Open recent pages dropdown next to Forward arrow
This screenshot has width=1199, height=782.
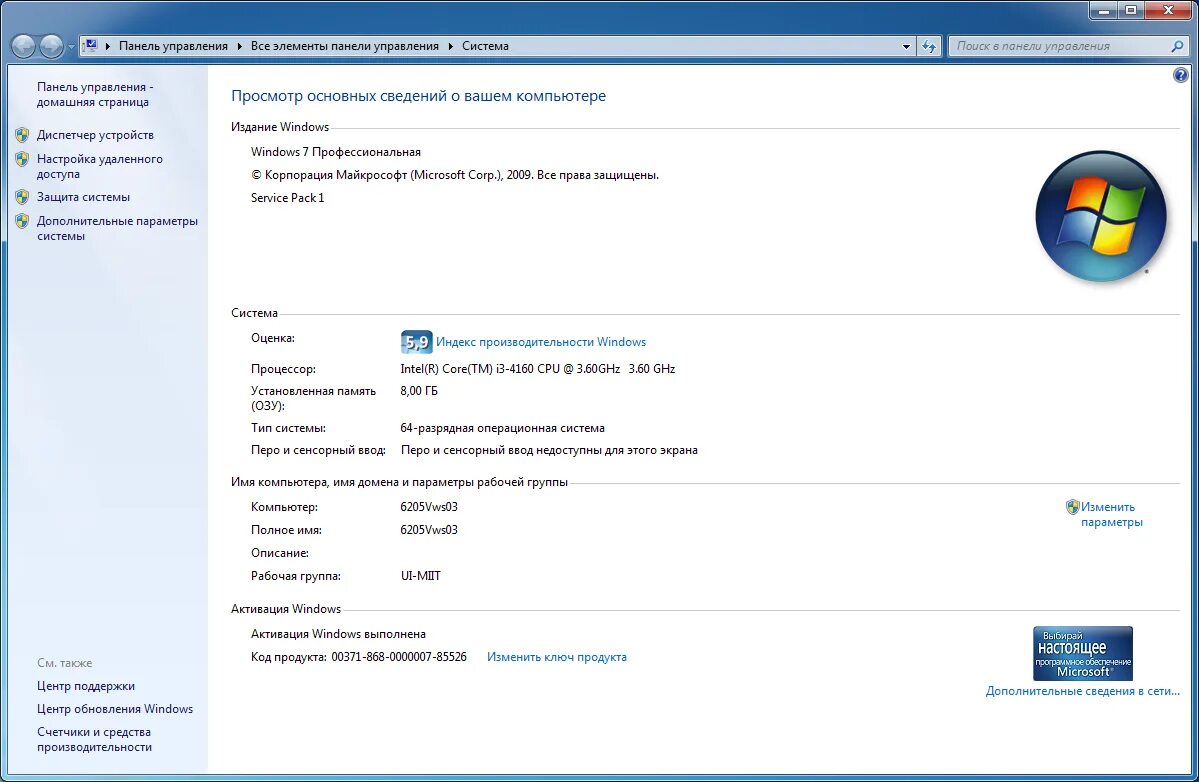pyautogui.click(x=71, y=47)
